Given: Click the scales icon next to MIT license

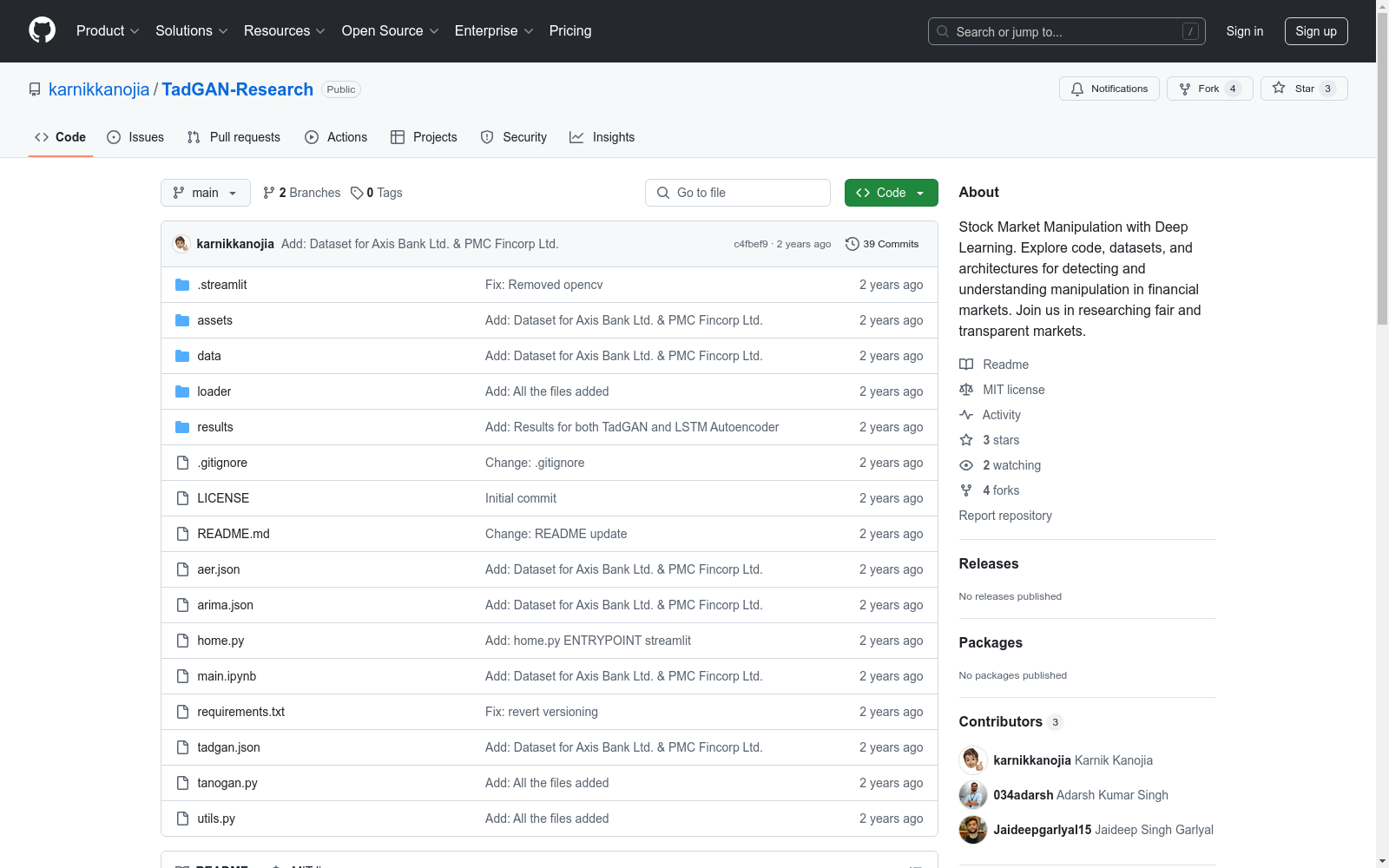Looking at the screenshot, I should (966, 390).
